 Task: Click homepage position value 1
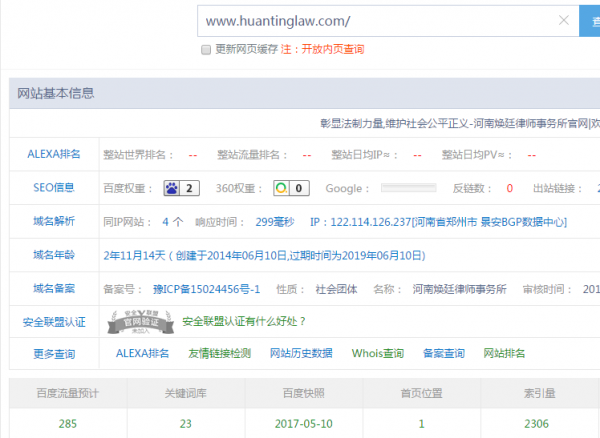421,424
